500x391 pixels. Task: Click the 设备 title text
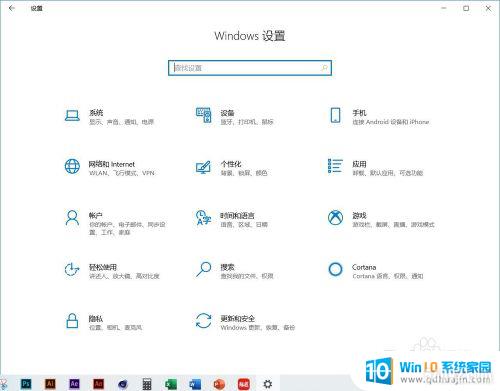pos(227,113)
